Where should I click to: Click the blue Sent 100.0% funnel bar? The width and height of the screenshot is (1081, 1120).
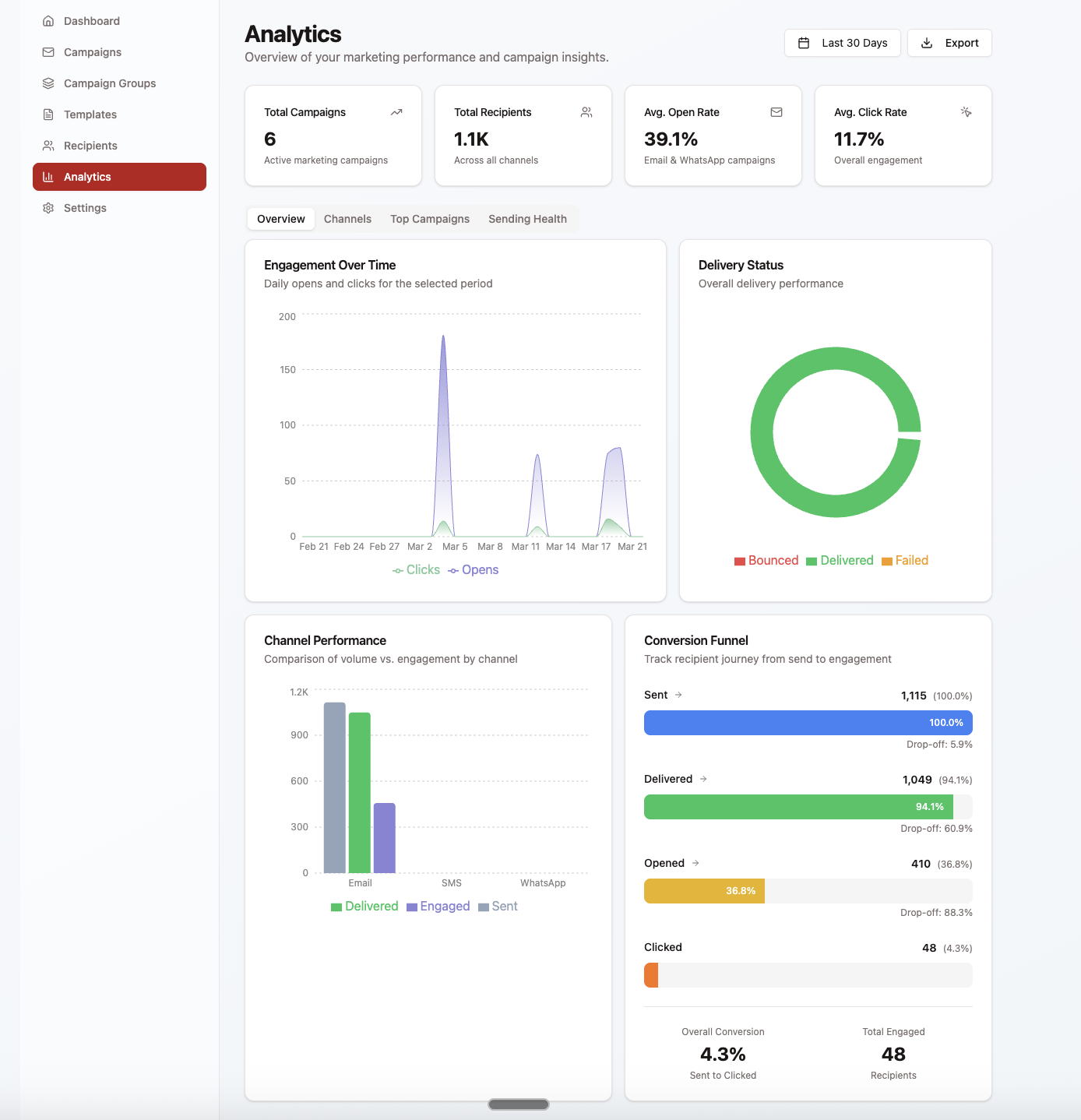808,723
